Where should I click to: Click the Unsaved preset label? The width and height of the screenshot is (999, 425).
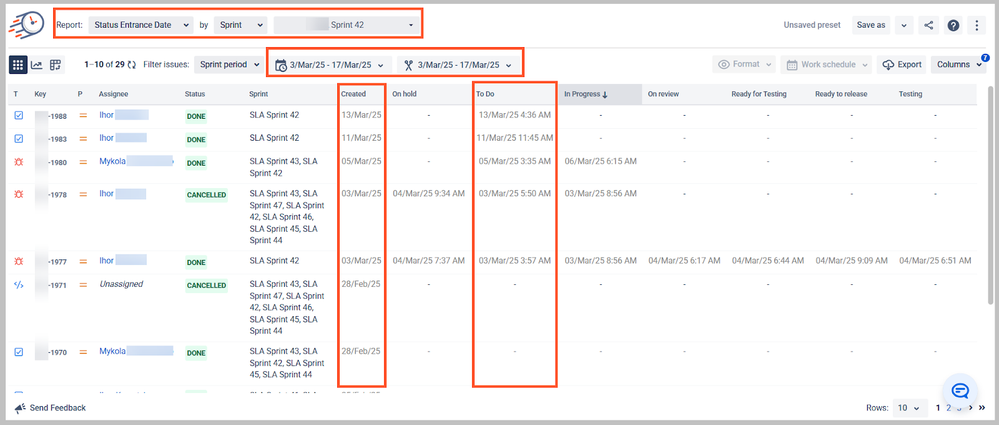[813, 25]
